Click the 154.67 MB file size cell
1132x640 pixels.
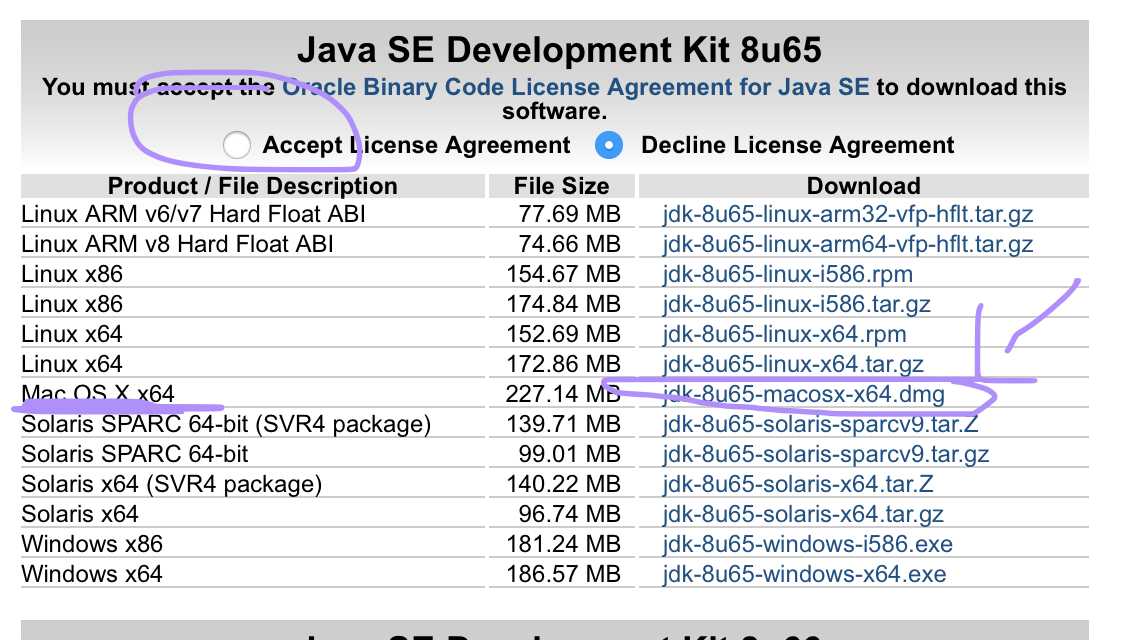(563, 274)
